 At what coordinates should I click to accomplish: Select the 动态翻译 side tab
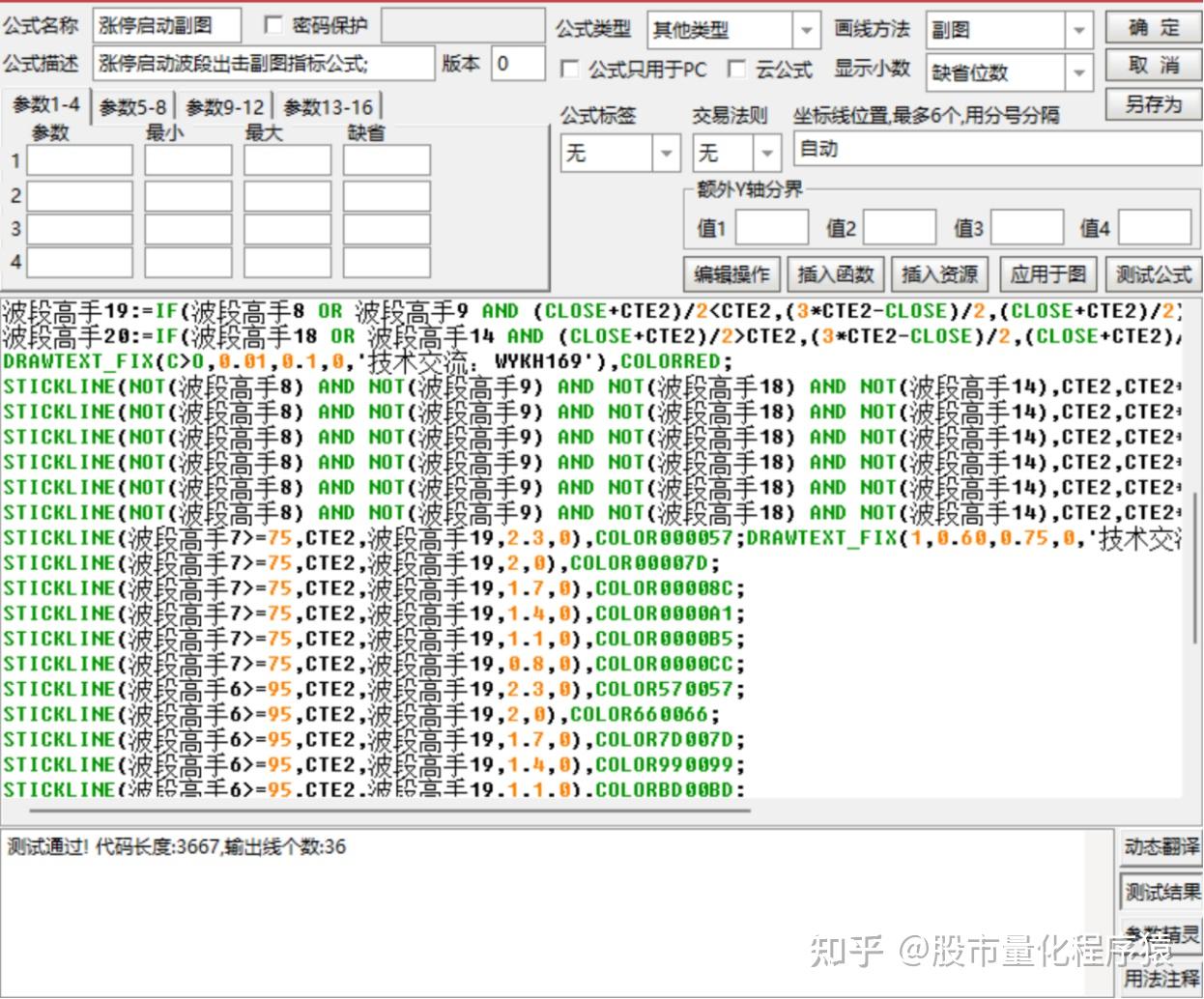click(x=1161, y=847)
